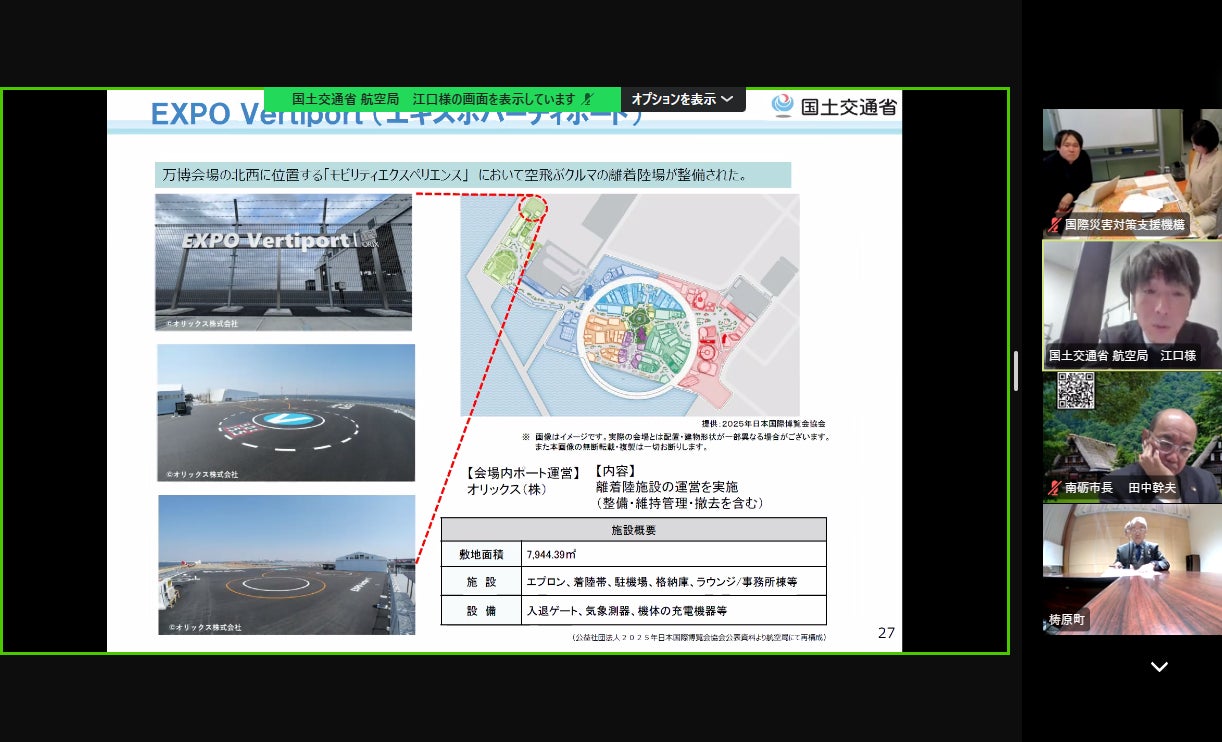Click the green circled vertiport marker on map

[534, 208]
